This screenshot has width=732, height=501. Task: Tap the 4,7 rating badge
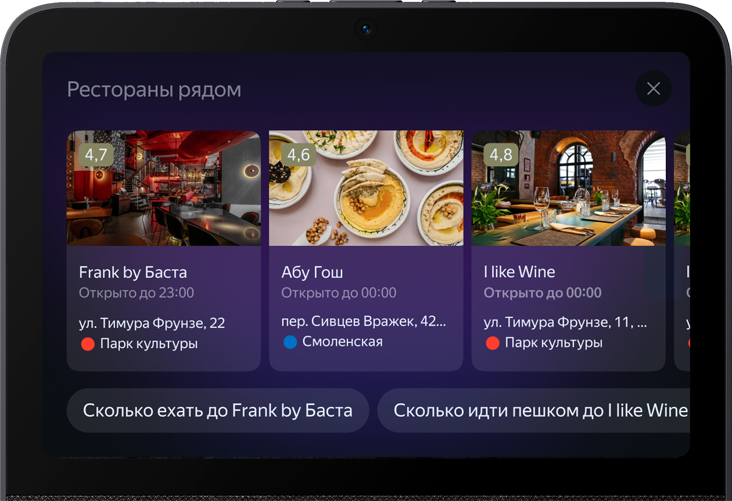tap(96, 154)
